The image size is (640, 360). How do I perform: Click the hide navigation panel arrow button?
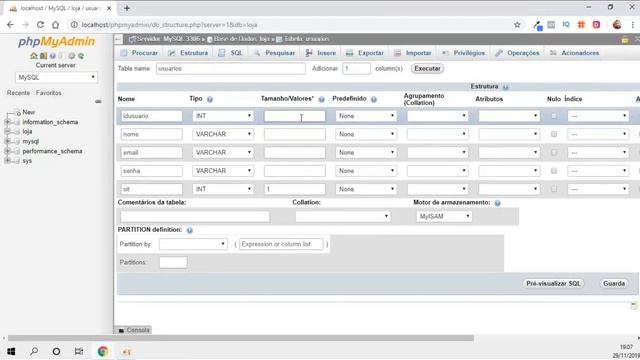click(x=118, y=39)
